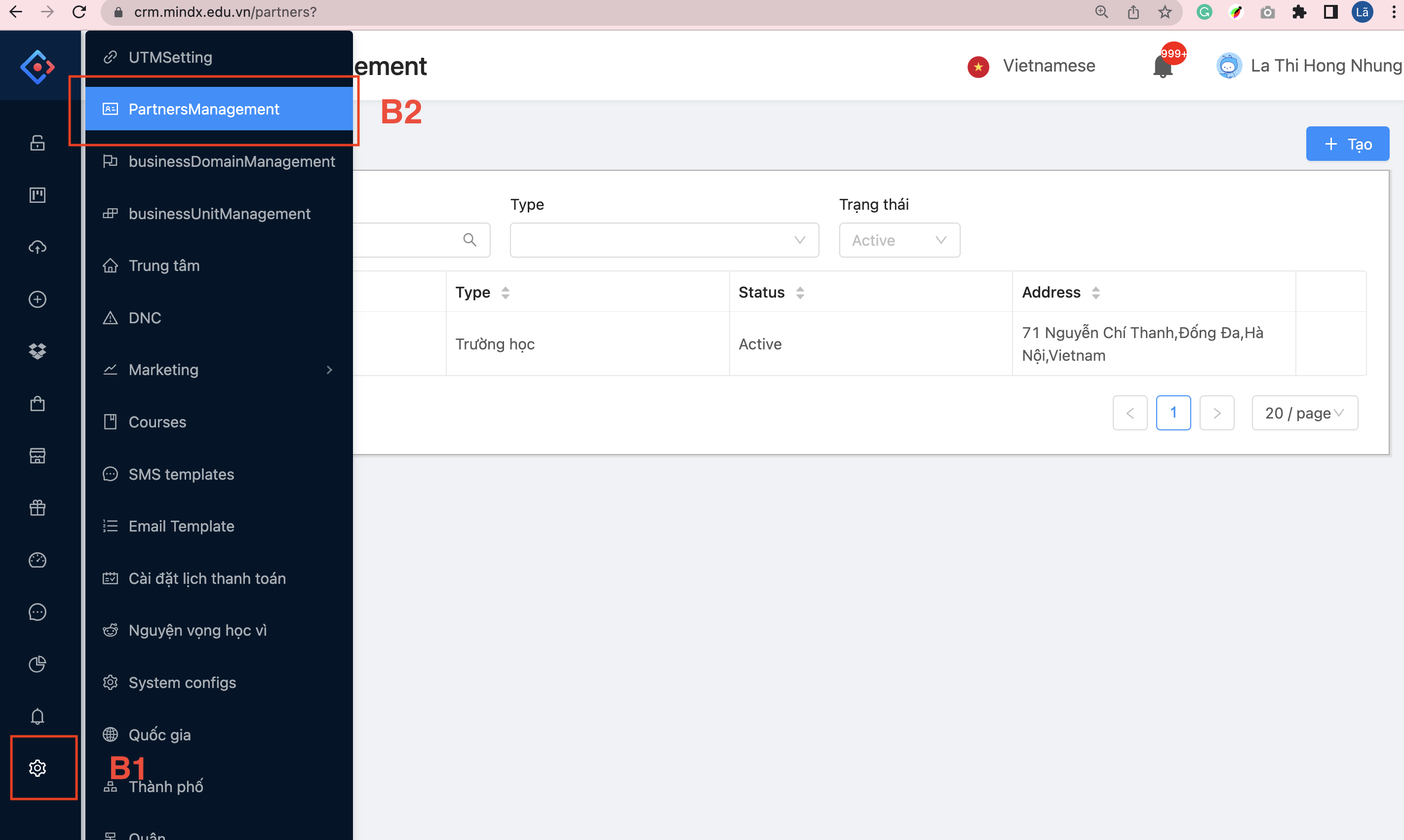
Task: Sort the table by Status column
Action: (x=800, y=293)
